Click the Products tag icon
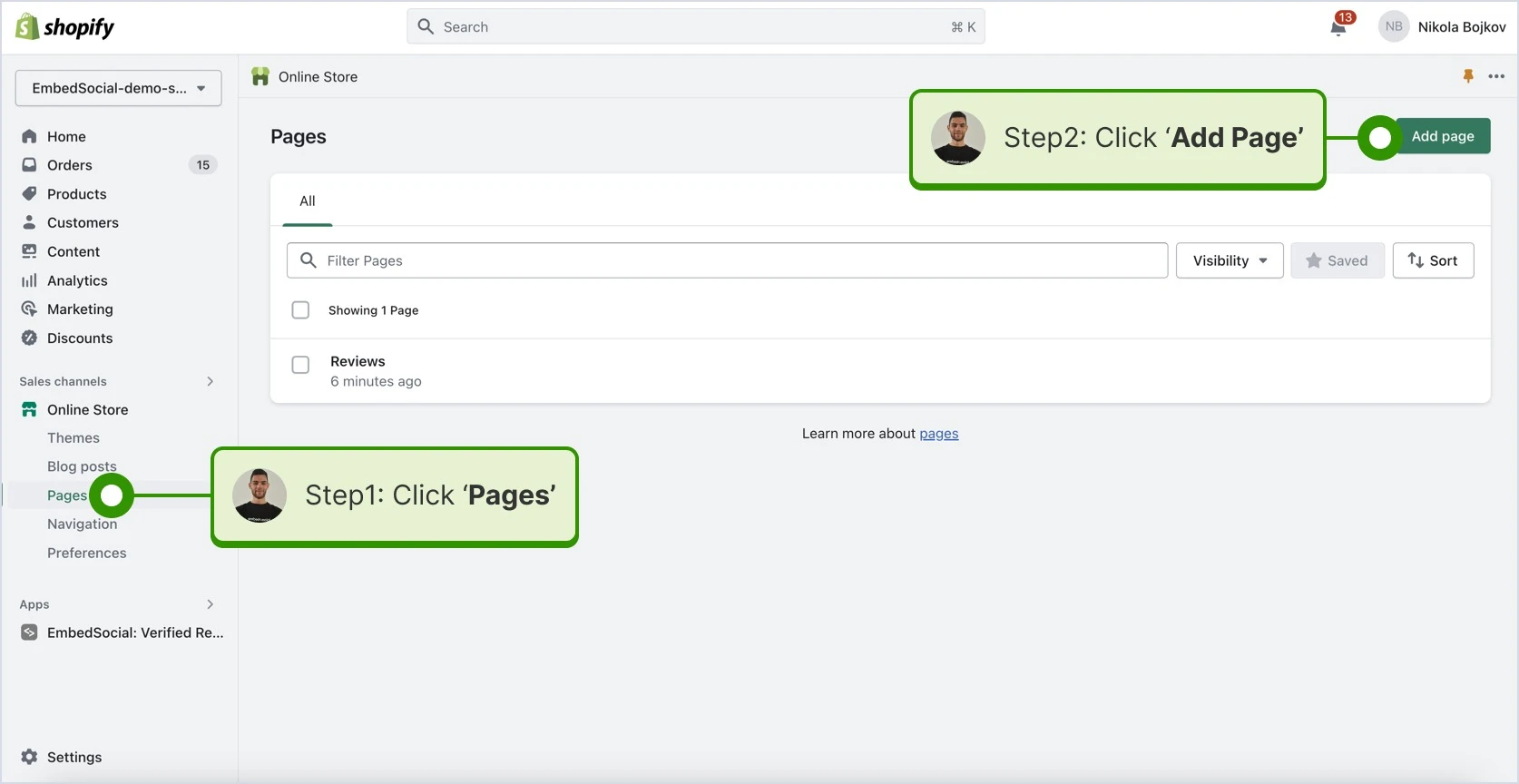This screenshot has height=784, width=1519. (29, 194)
